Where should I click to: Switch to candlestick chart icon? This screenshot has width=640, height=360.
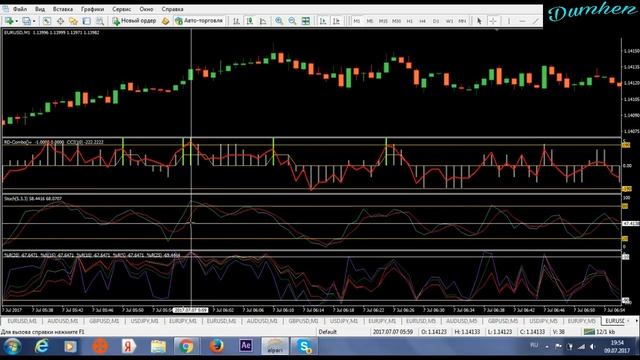coord(249,21)
